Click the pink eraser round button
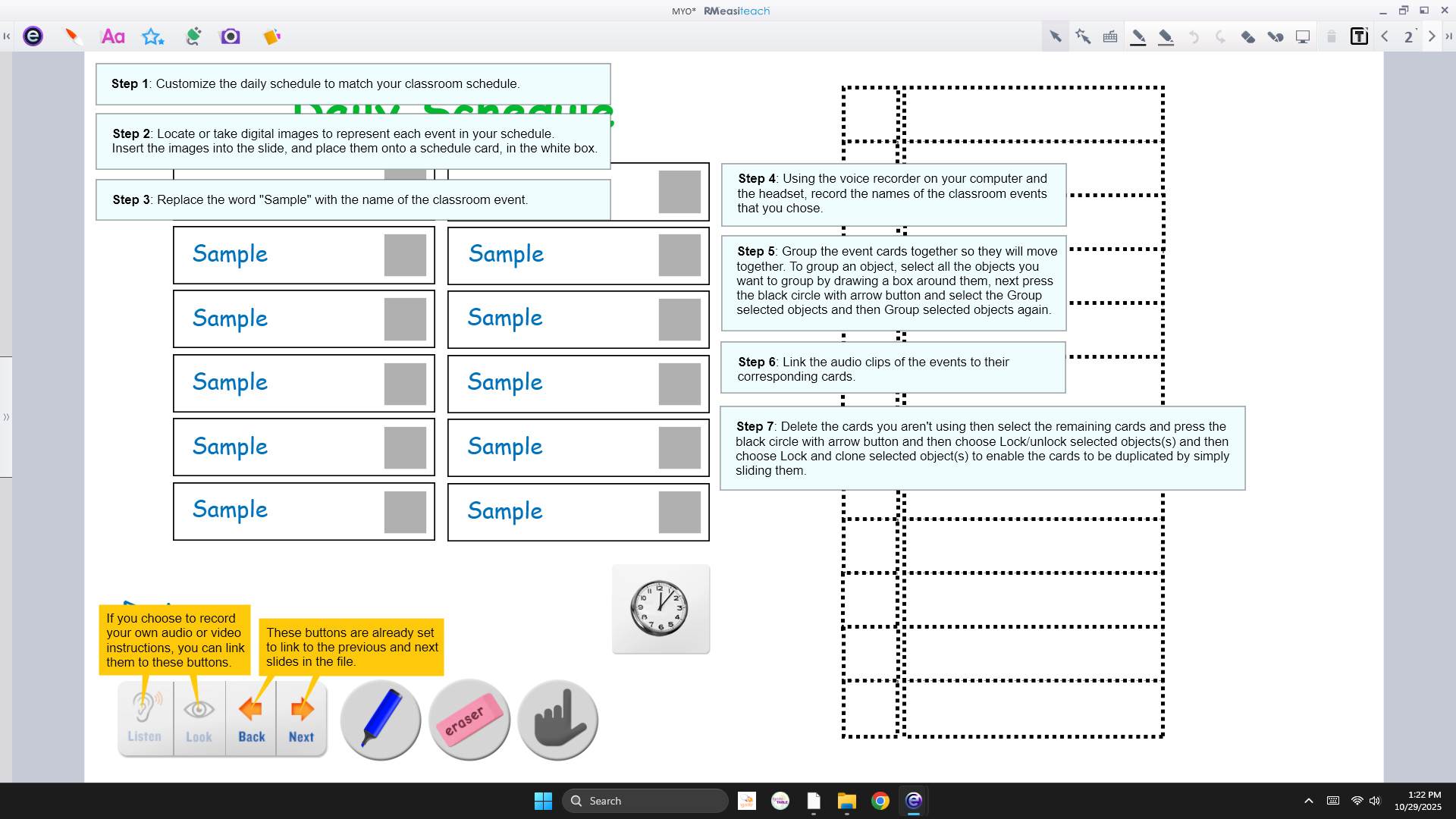The image size is (1456, 819). 469,720
